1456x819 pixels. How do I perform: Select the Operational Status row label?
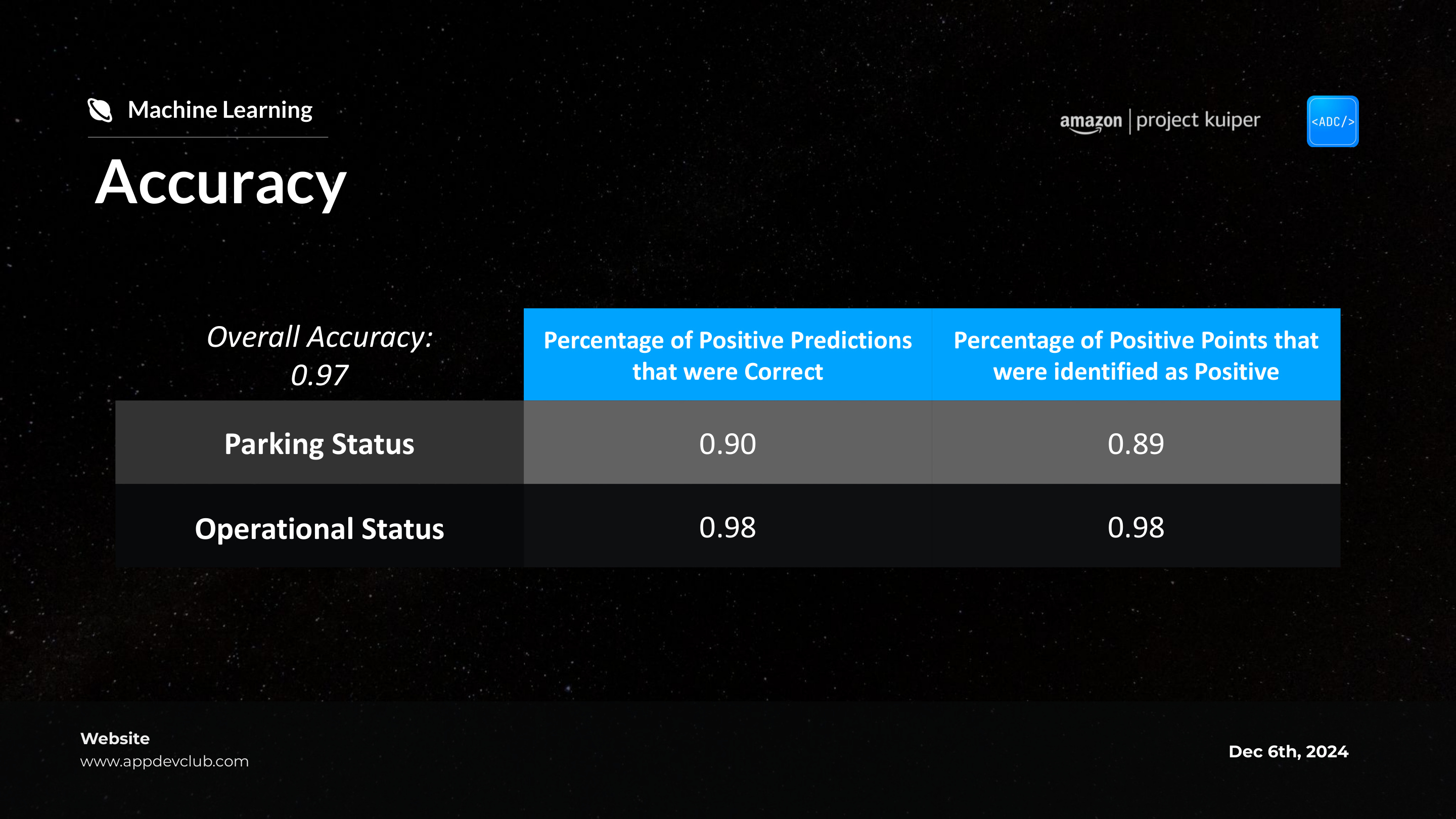click(320, 528)
